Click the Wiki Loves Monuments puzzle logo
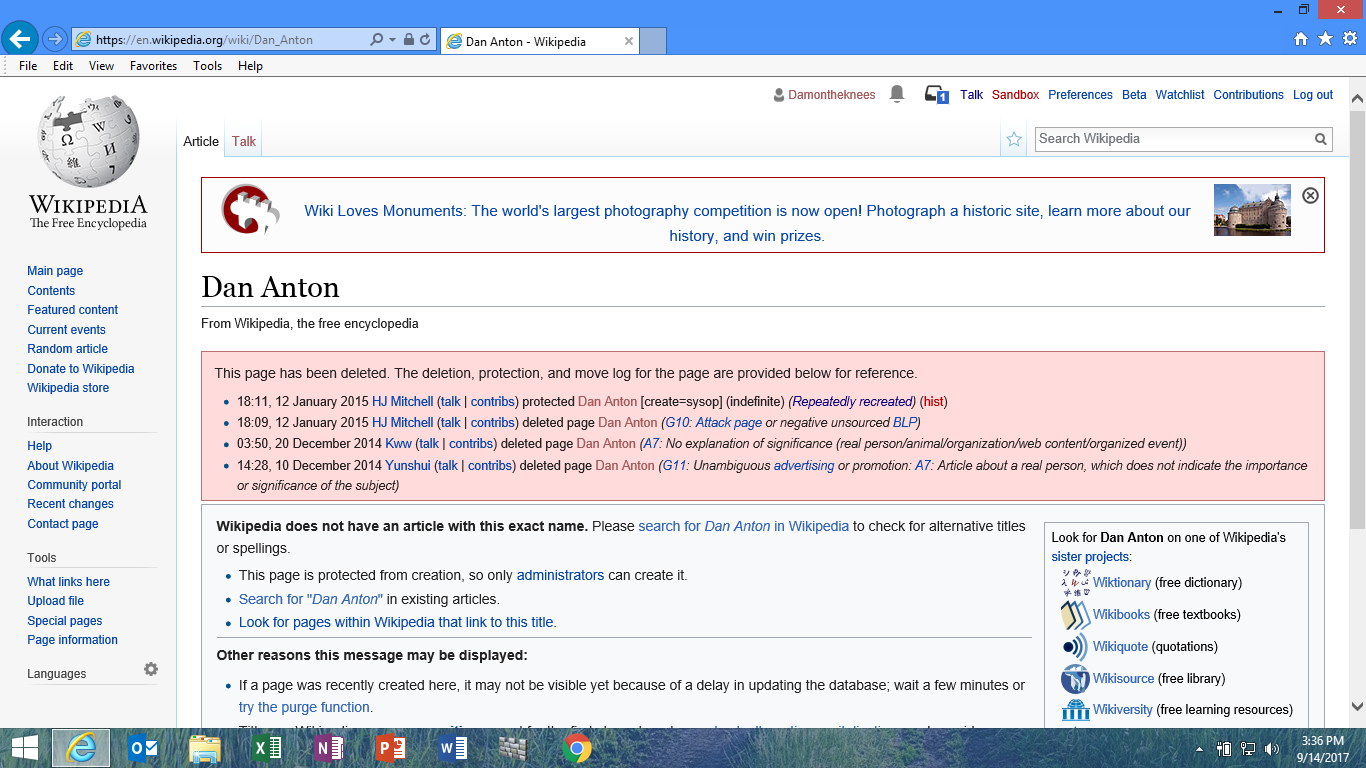The image size is (1366, 768). click(250, 209)
